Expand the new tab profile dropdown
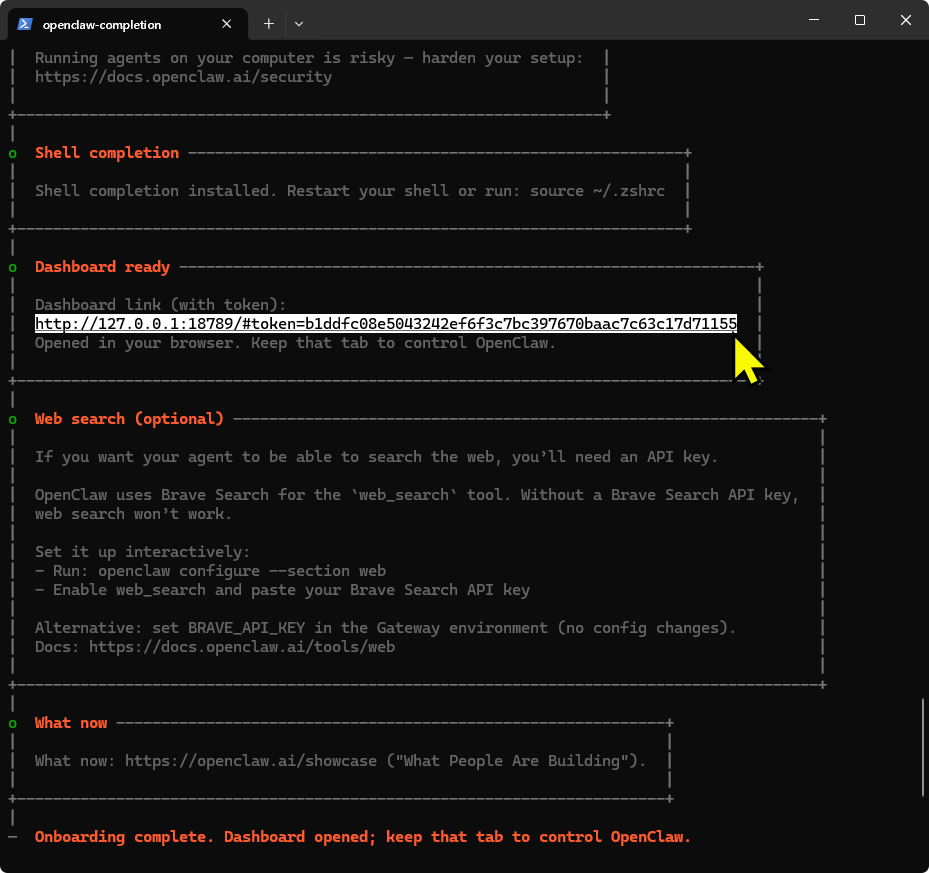The image size is (929, 873). click(x=299, y=23)
